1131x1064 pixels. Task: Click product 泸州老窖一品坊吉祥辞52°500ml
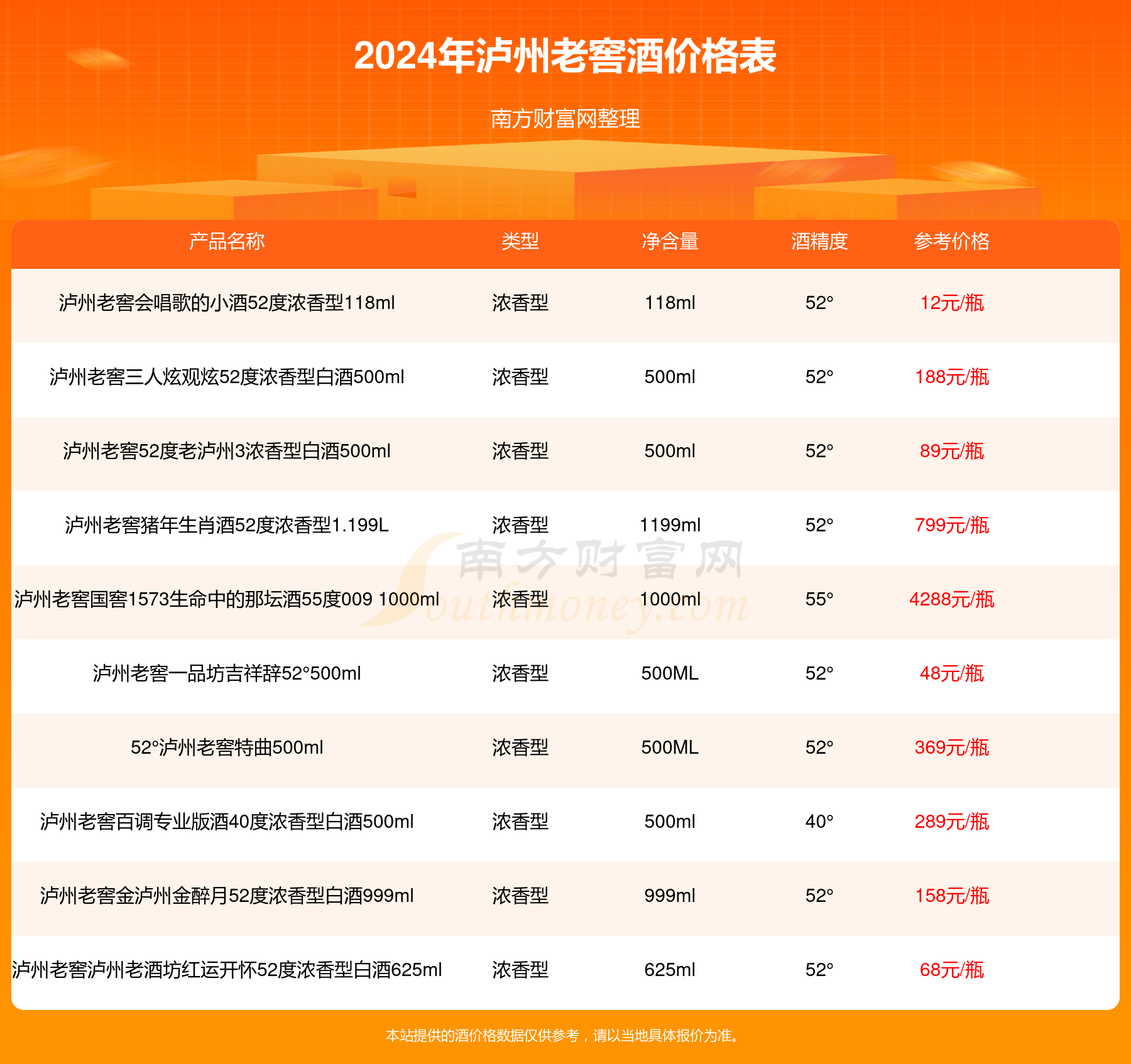click(x=227, y=673)
